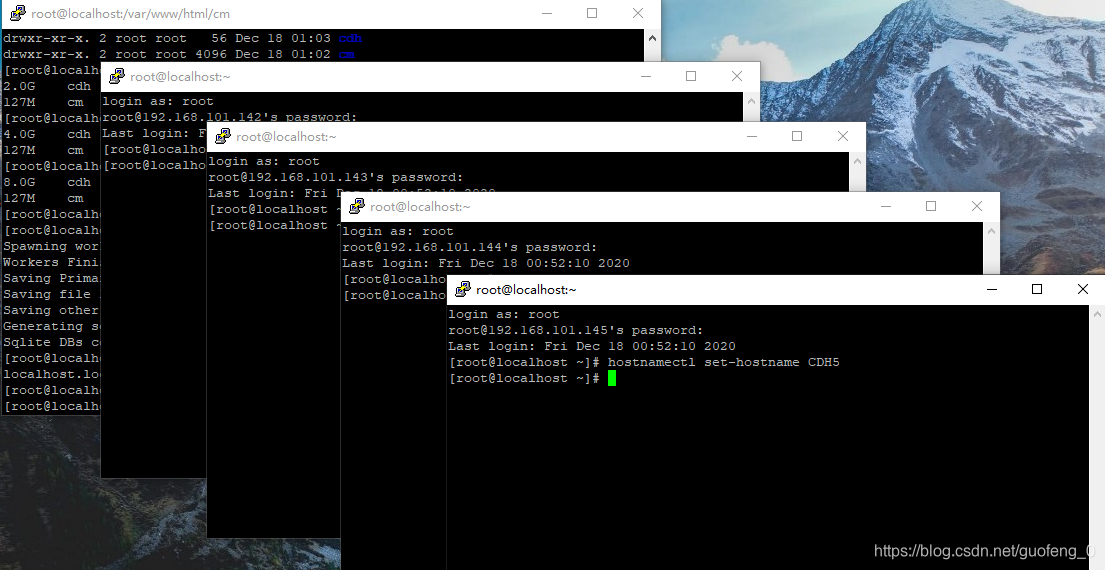Click blue 'cdh' directory name in listing

(350, 38)
